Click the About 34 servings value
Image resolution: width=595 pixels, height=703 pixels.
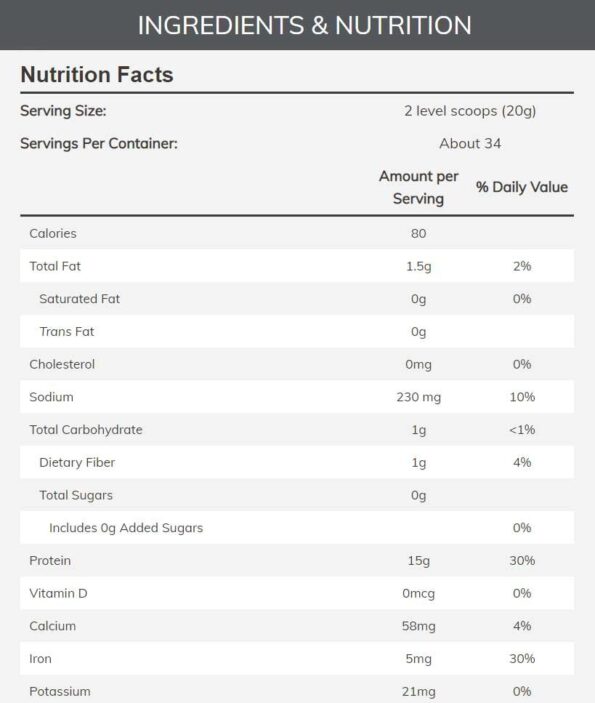[x=470, y=143]
